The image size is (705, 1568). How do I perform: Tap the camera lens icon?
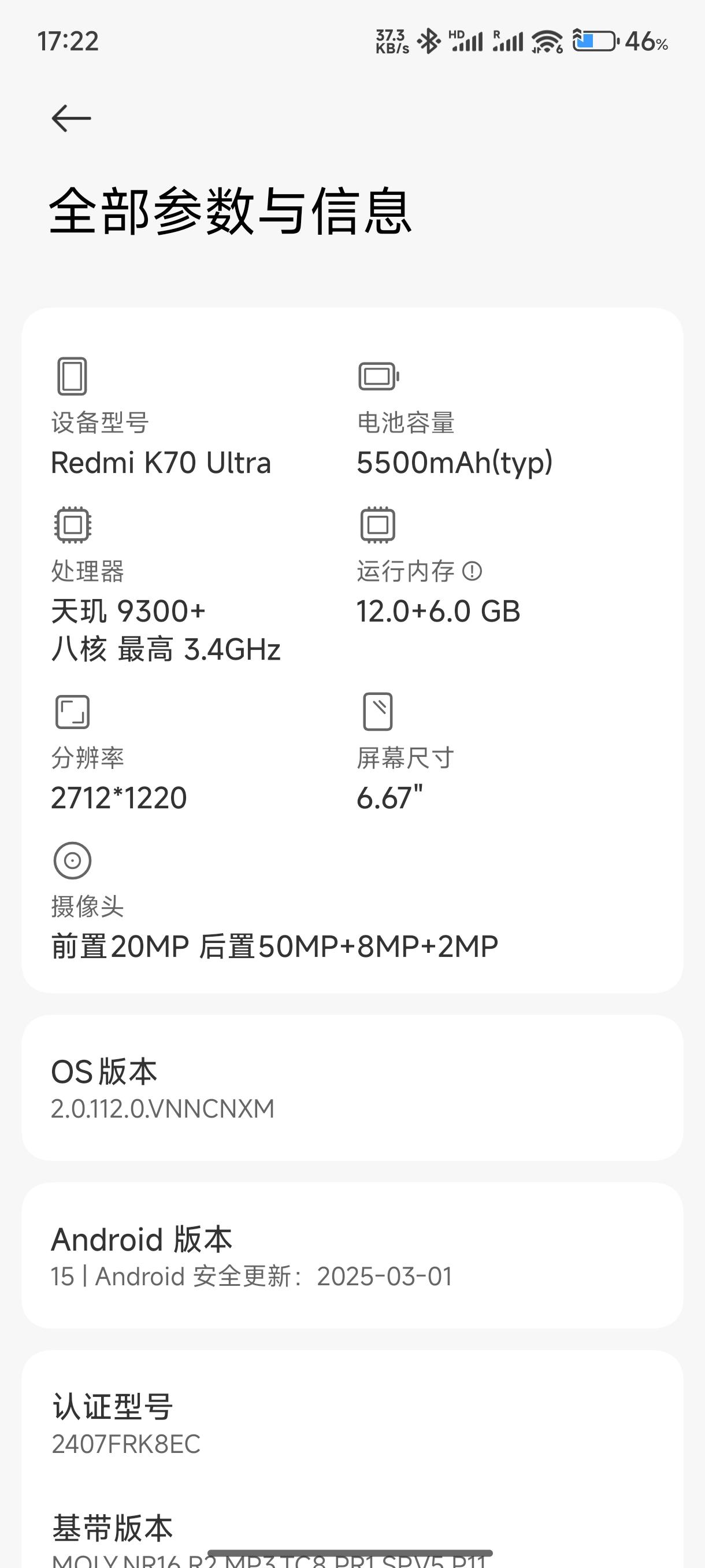[x=72, y=861]
